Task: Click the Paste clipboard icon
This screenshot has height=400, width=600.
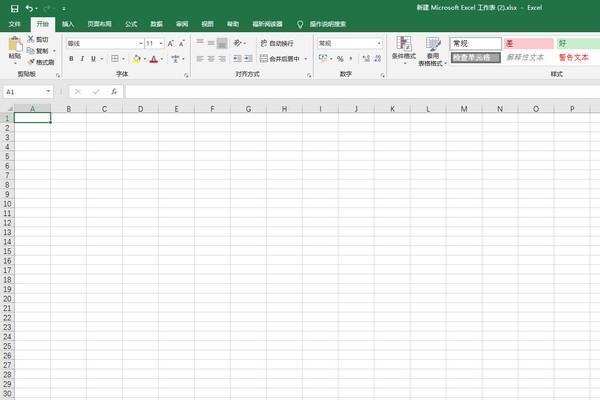Action: click(15, 44)
